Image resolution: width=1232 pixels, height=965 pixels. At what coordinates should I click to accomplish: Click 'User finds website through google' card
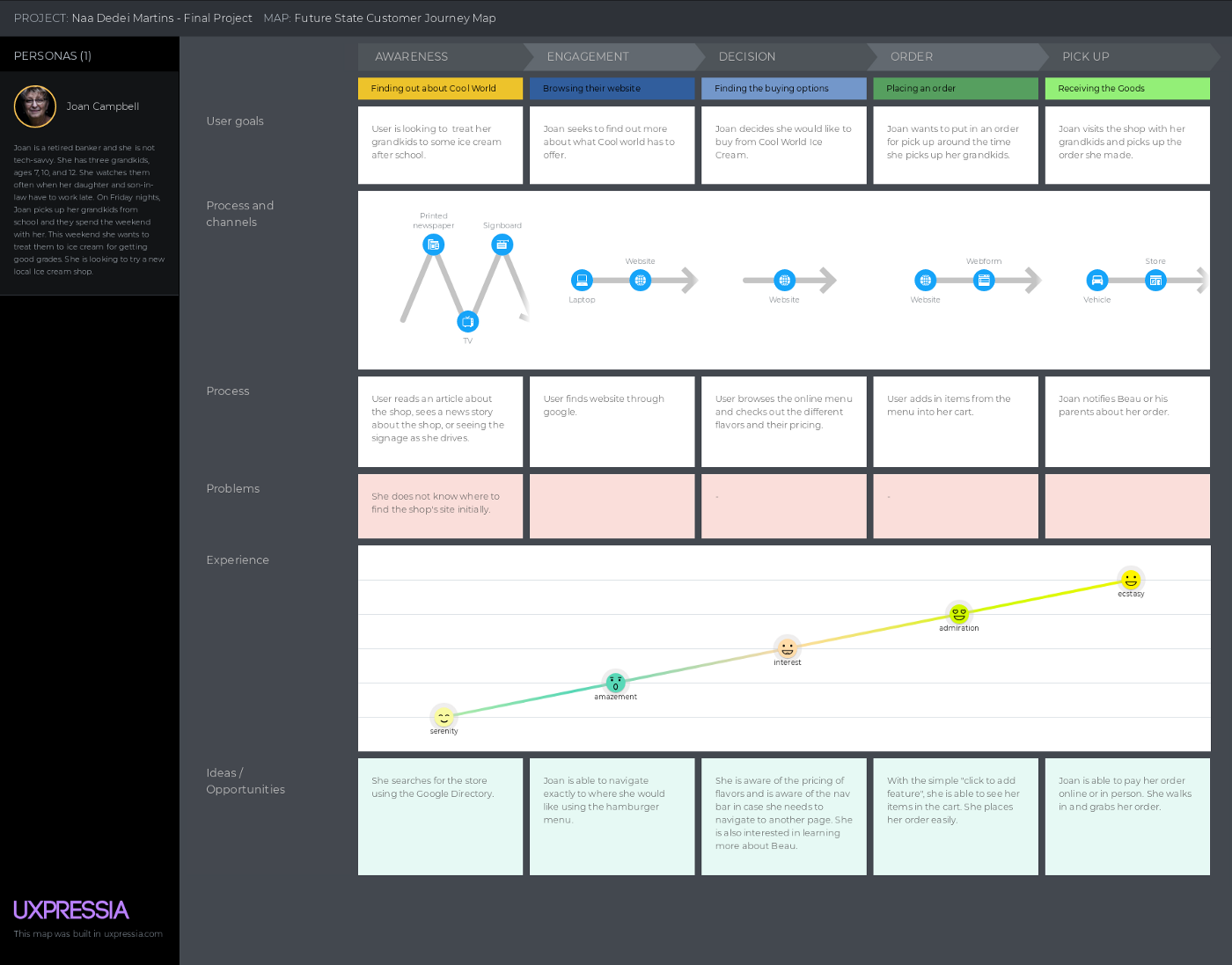(612, 421)
